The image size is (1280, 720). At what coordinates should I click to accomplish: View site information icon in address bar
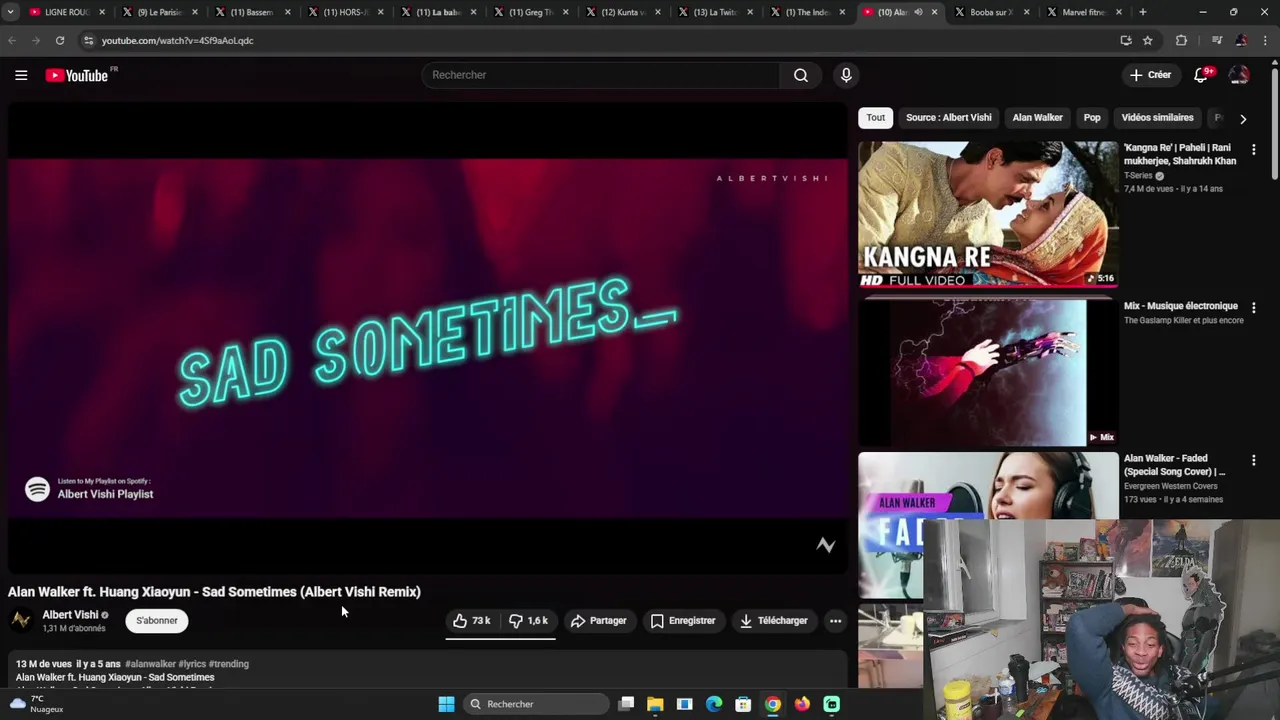click(88, 40)
